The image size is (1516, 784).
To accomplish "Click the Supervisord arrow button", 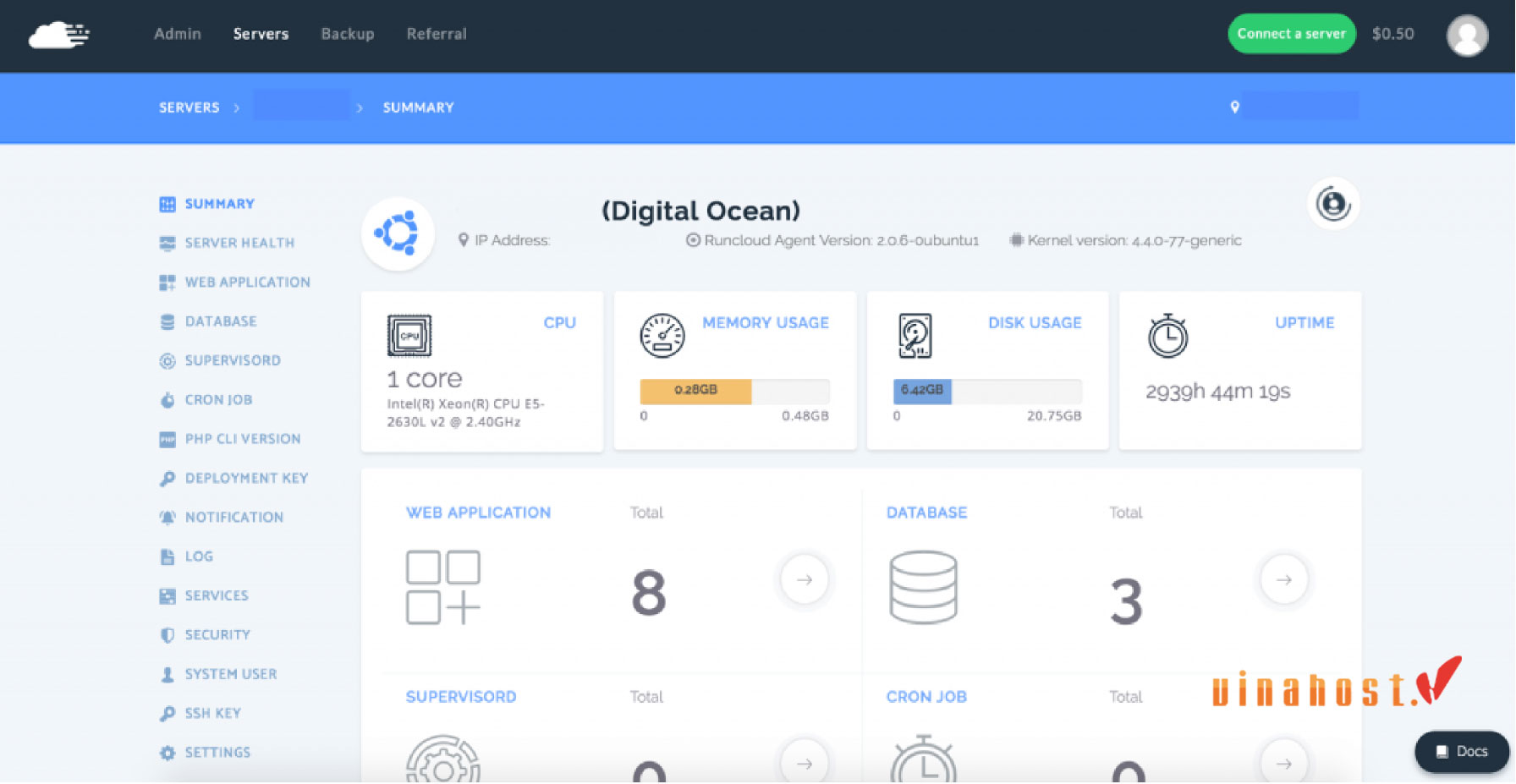I will pyautogui.click(x=805, y=764).
